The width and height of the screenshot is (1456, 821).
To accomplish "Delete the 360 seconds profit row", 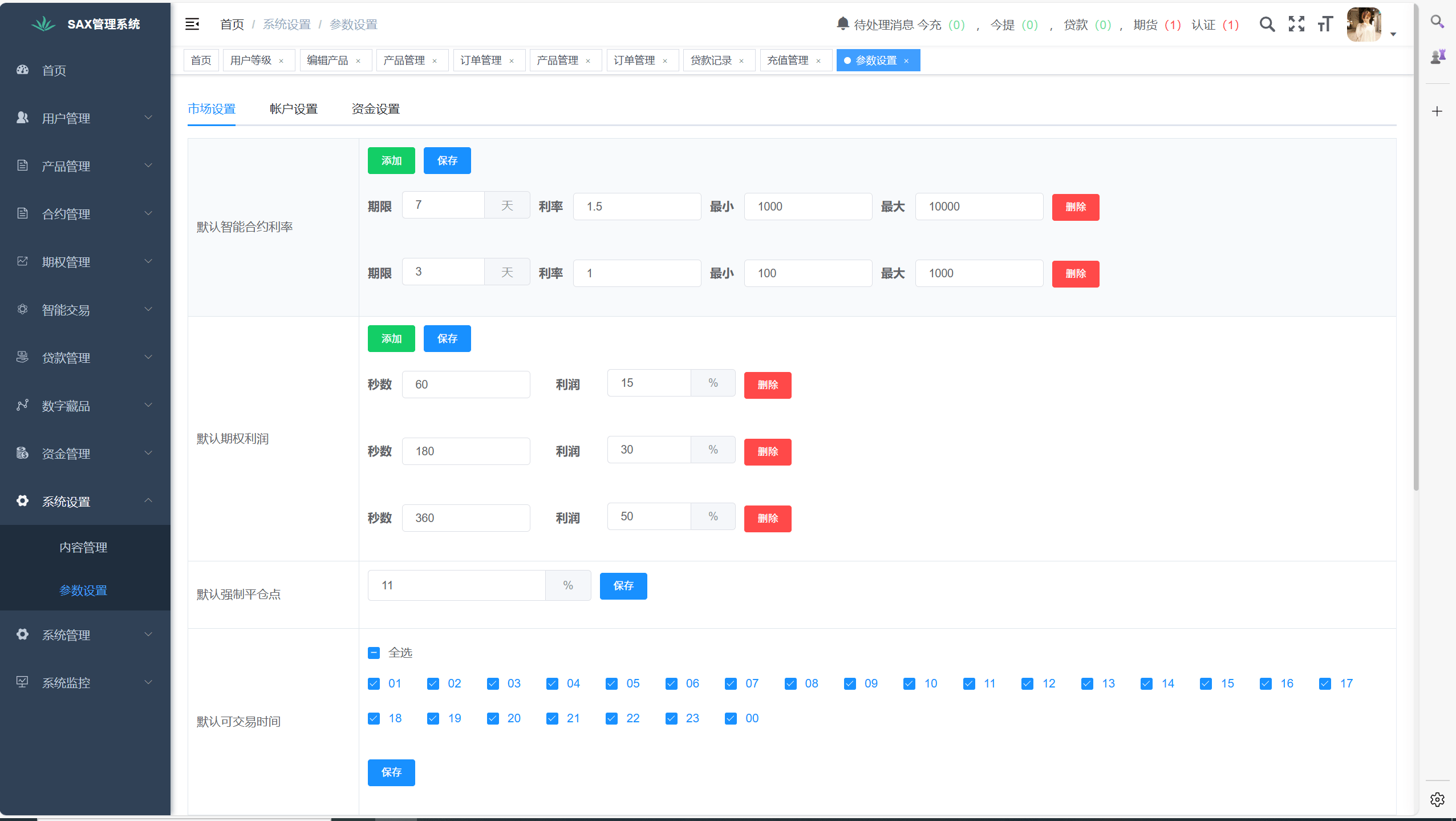I will click(x=768, y=519).
